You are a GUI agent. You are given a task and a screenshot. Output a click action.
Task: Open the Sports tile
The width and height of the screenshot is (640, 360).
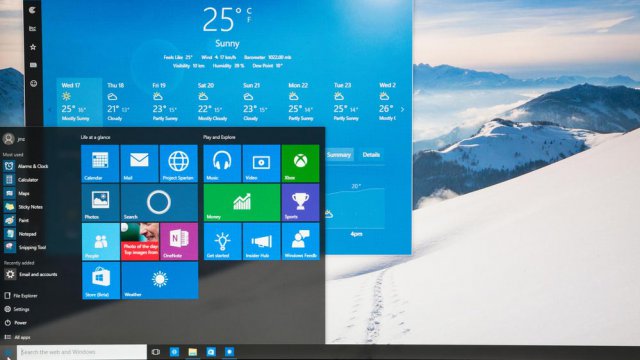coord(300,202)
